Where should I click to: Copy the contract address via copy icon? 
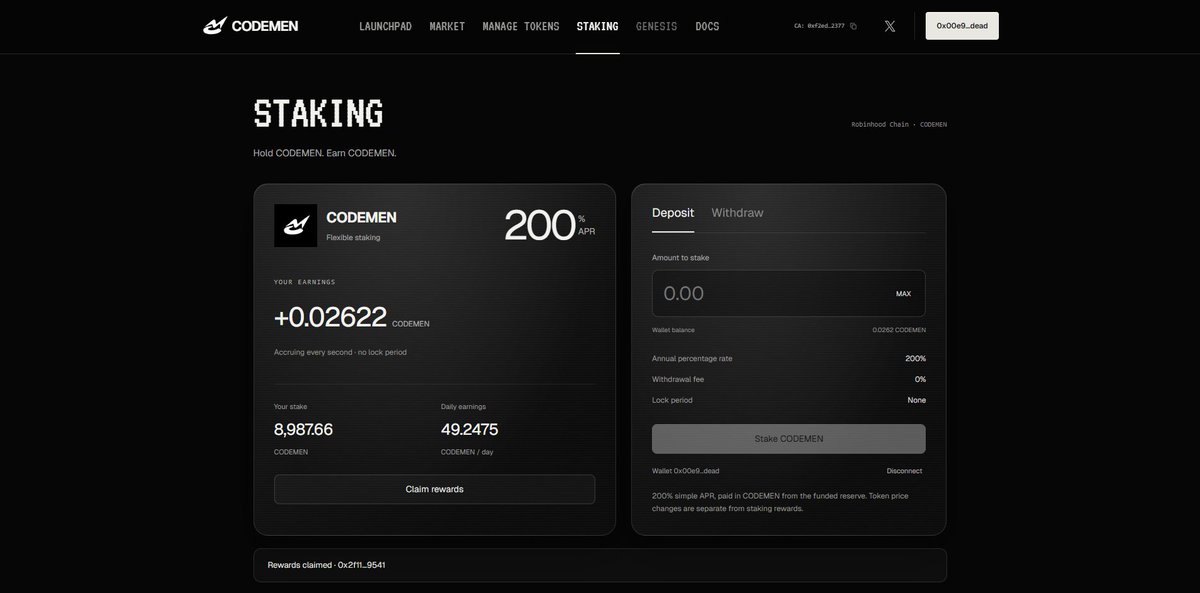click(x=853, y=26)
